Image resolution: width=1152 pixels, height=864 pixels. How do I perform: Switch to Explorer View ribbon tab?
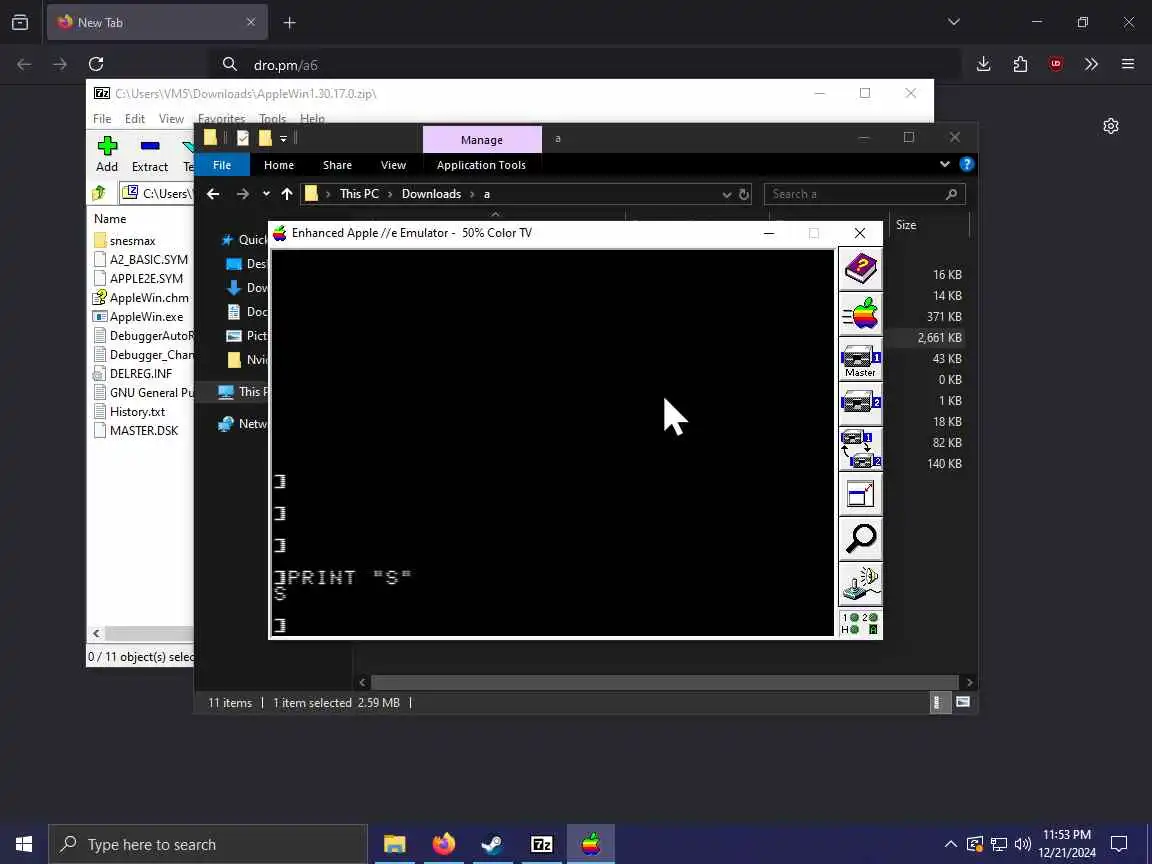tap(393, 165)
